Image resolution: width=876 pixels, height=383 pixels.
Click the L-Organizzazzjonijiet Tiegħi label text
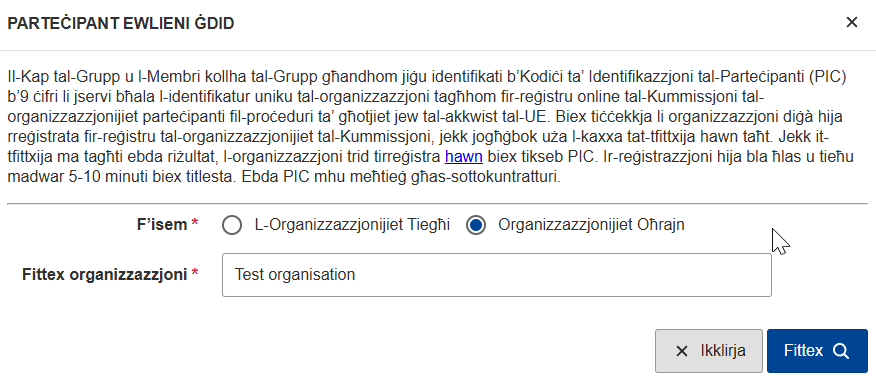point(352,225)
